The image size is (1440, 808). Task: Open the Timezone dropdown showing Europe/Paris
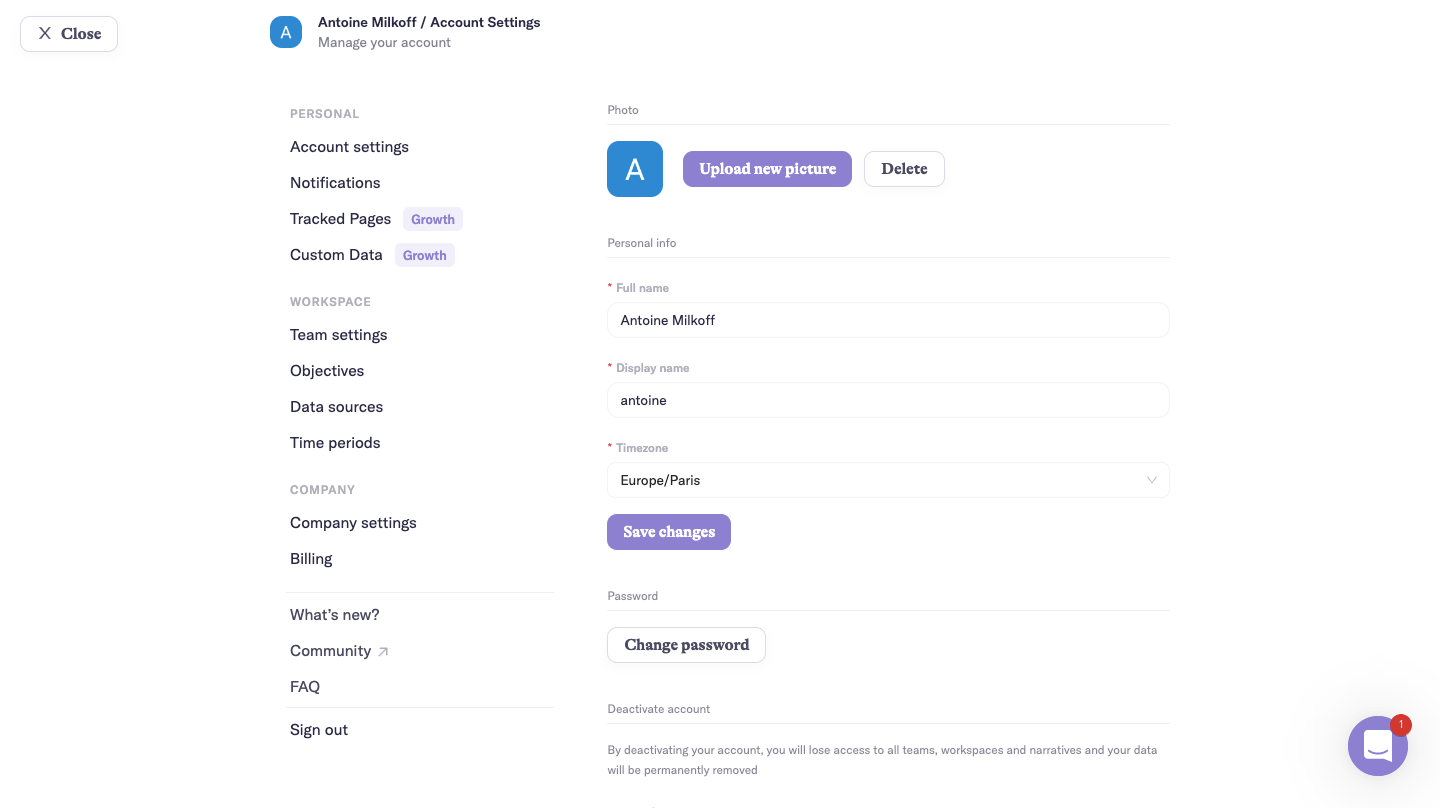click(x=888, y=480)
